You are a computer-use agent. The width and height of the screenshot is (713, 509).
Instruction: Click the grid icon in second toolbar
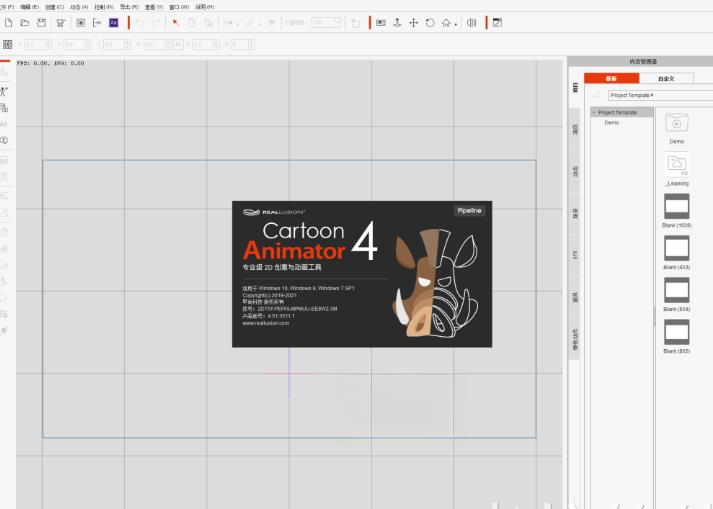(x=7, y=44)
